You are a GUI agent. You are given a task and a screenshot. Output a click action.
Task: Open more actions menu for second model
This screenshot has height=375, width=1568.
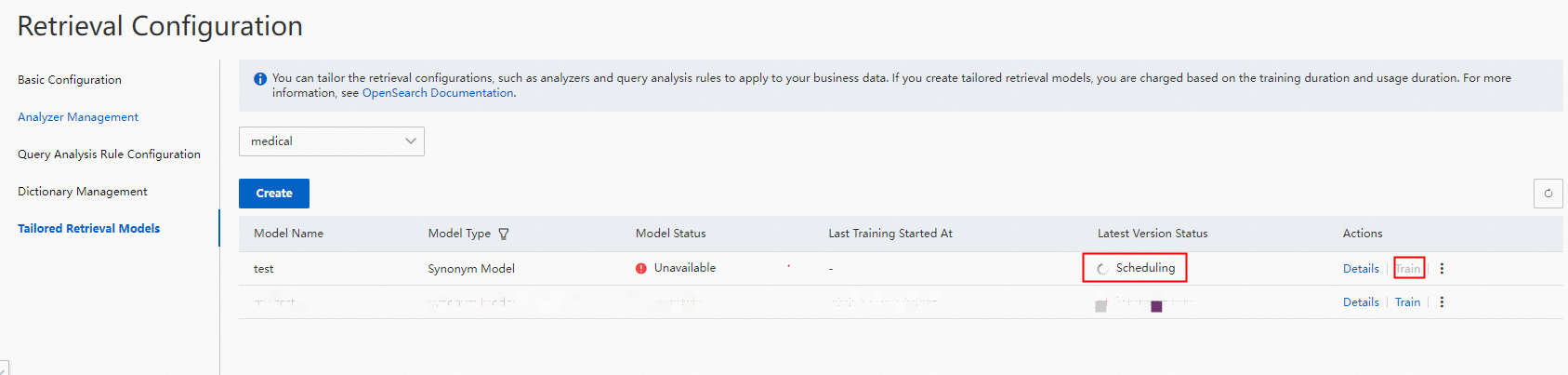1442,302
